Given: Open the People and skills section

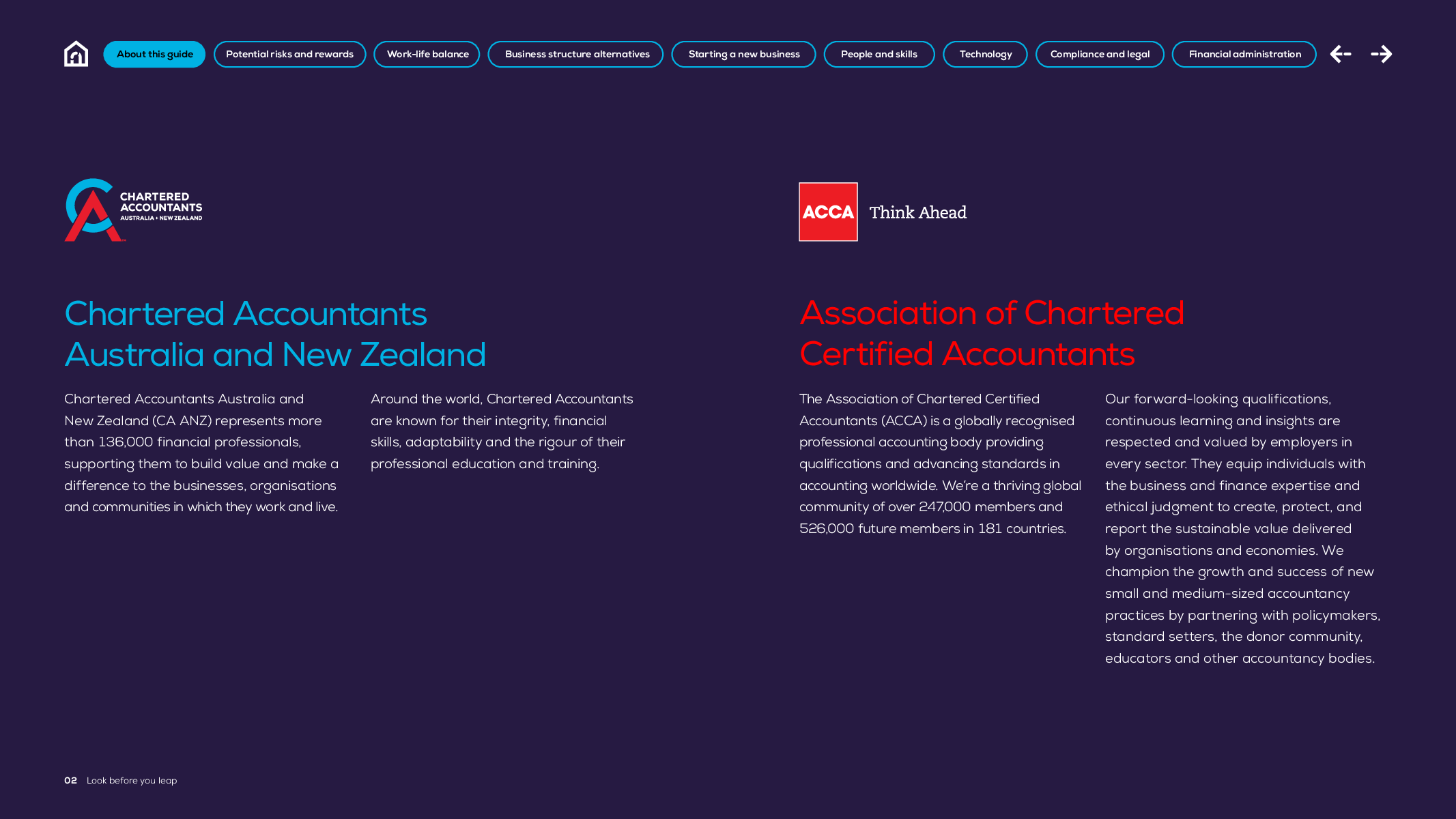Looking at the screenshot, I should point(879,54).
